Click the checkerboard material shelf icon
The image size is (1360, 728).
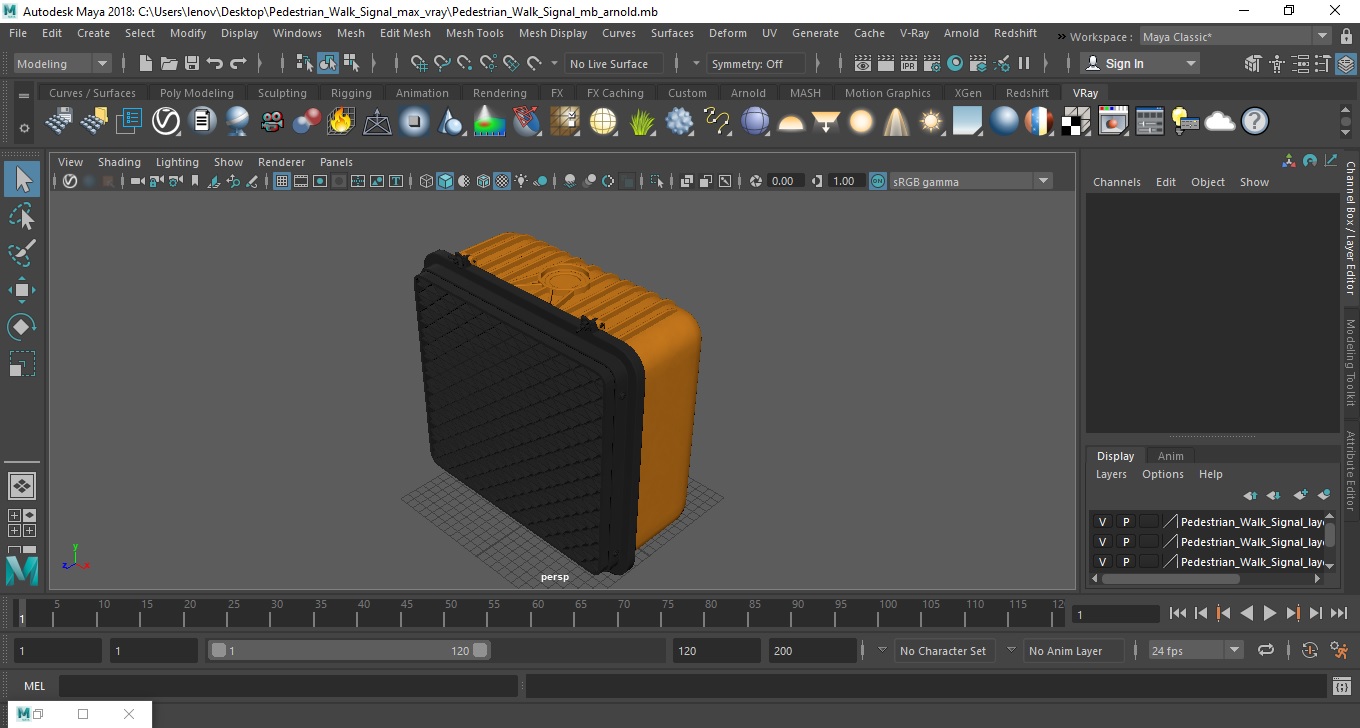point(1076,121)
